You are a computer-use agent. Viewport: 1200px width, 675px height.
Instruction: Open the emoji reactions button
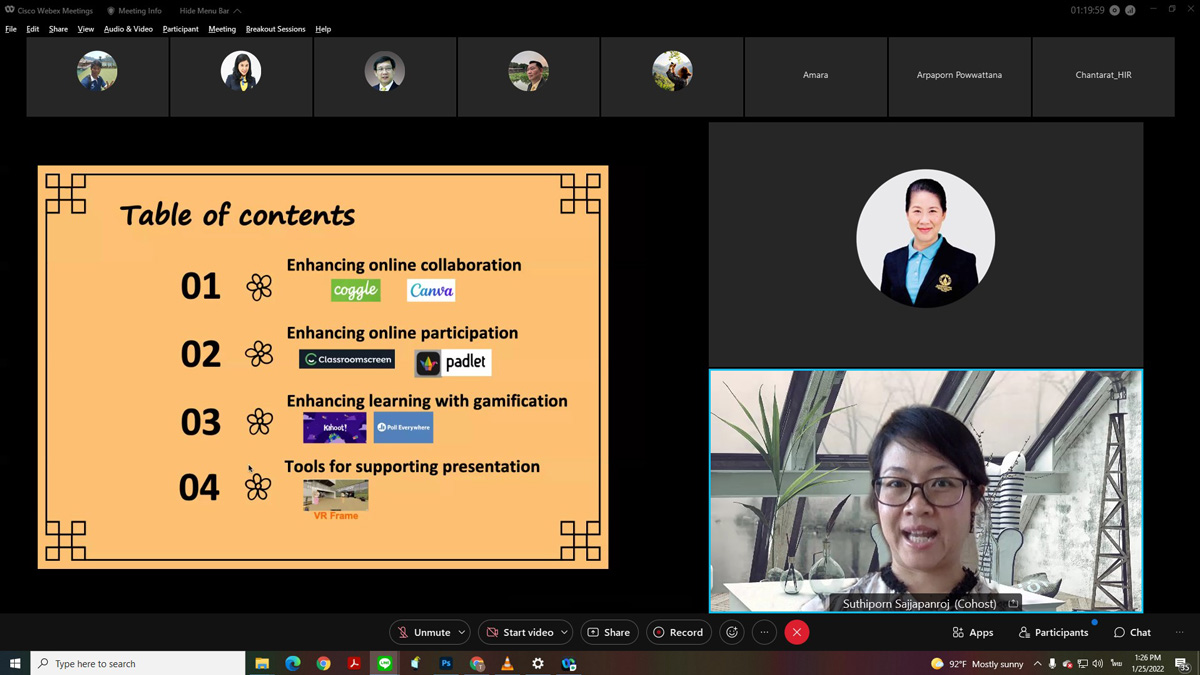tap(732, 632)
